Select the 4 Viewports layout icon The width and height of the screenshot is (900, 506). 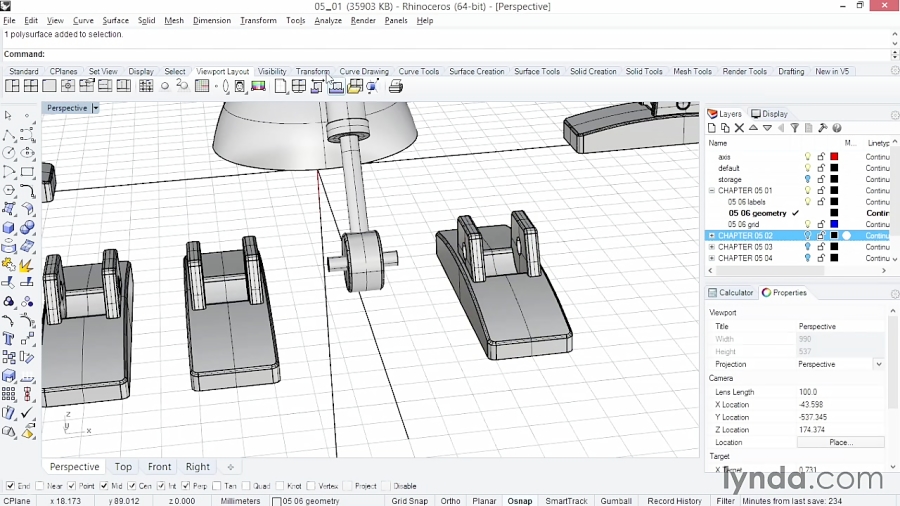30,87
